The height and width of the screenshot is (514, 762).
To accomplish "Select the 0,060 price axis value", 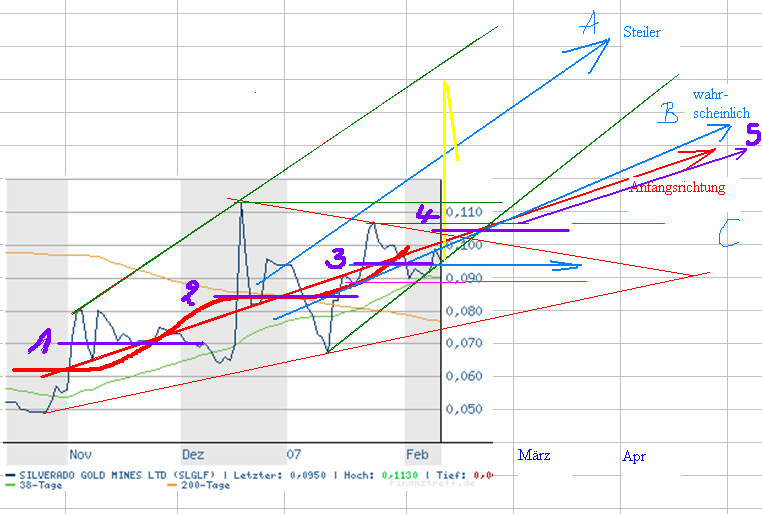I will coord(464,376).
